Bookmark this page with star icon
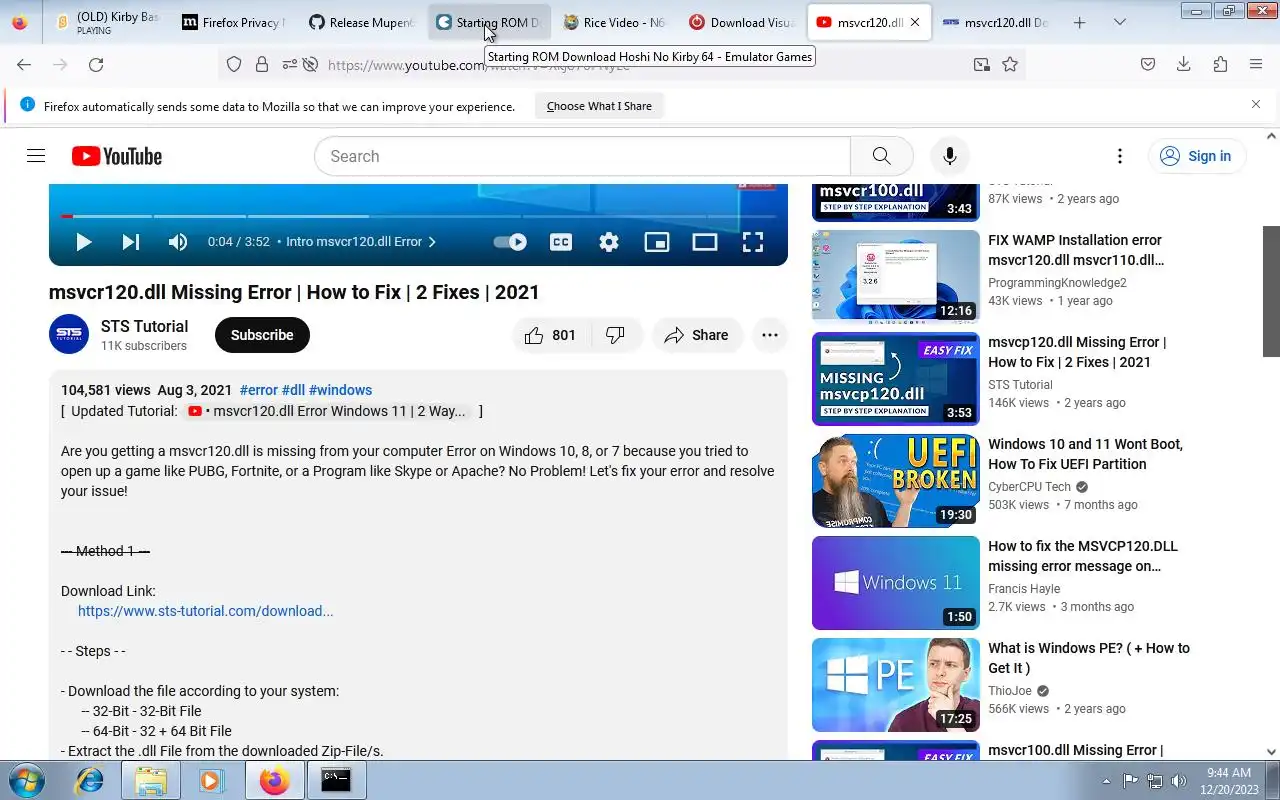Viewport: 1280px width, 800px height. click(1010, 64)
